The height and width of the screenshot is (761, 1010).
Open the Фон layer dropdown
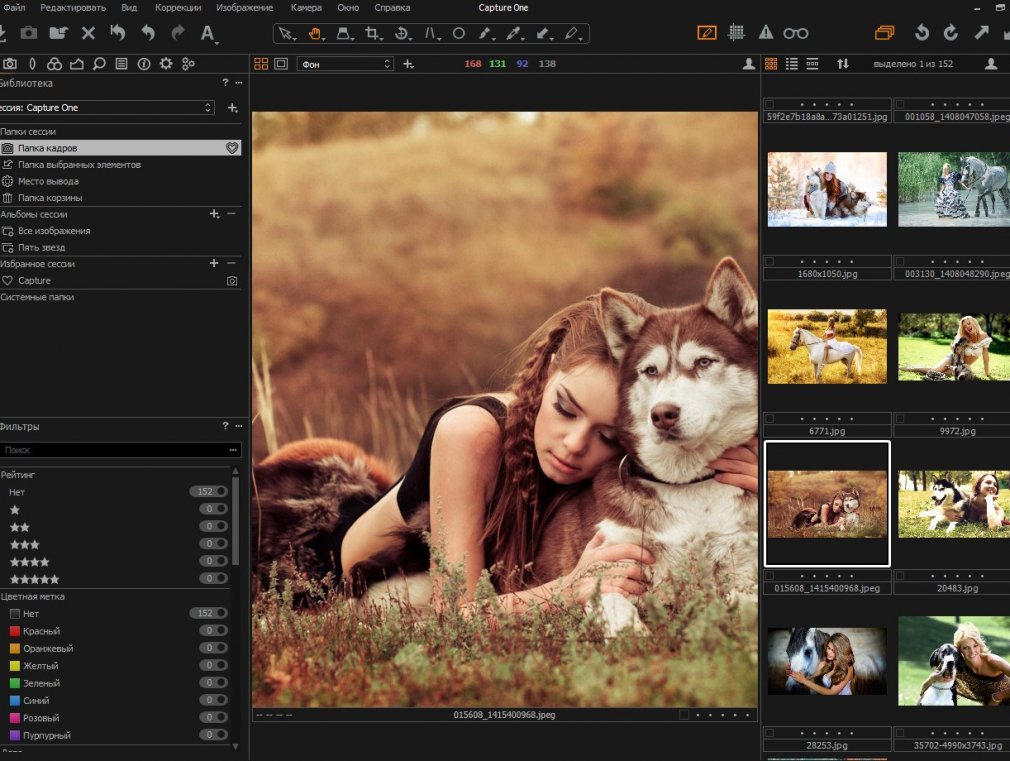(345, 64)
